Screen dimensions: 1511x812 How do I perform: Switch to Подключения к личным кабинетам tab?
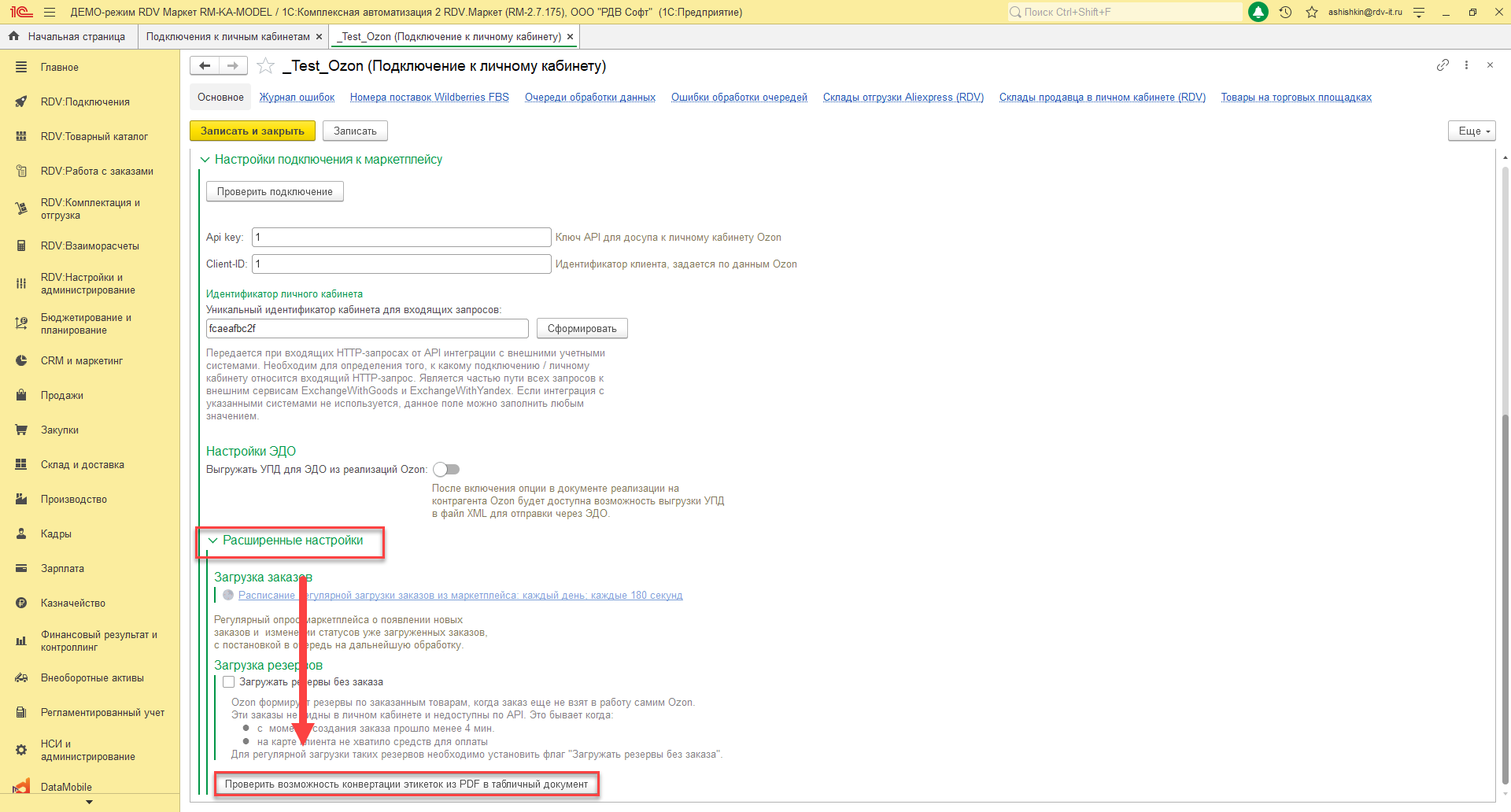pyautogui.click(x=227, y=37)
